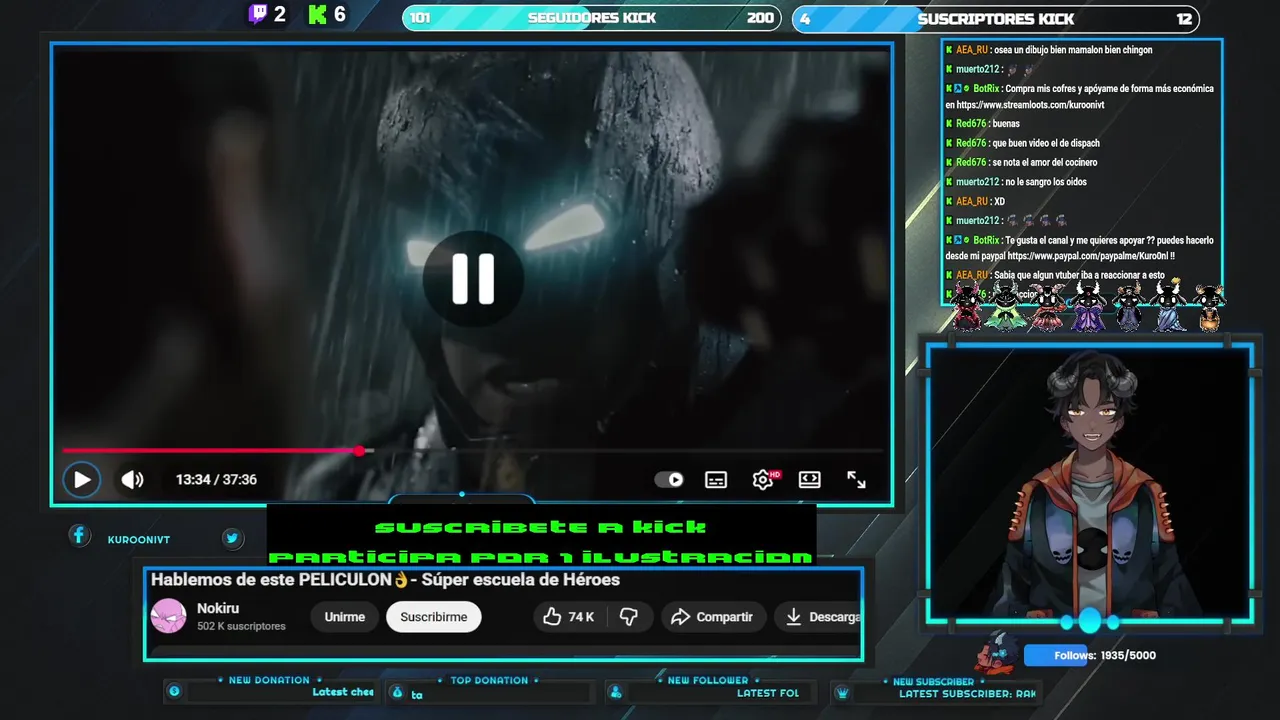Open video settings gear icon
The image size is (1280, 720).
[763, 480]
